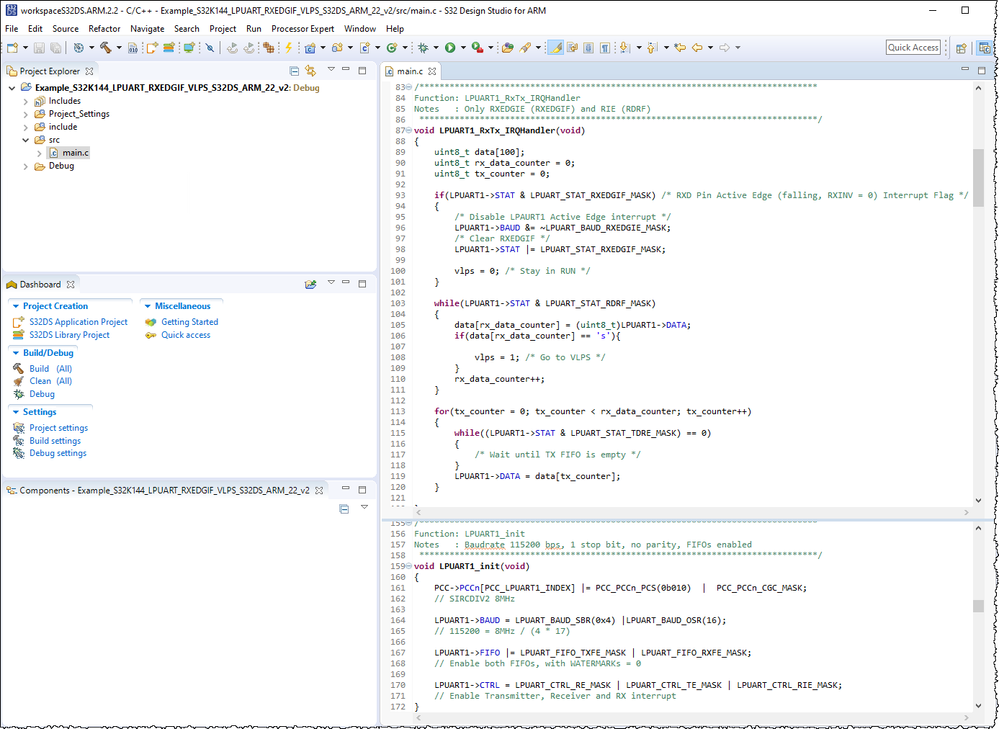Collapse the Project Creation dashboard section
Screen dimensions: 999x729
(x=16, y=307)
